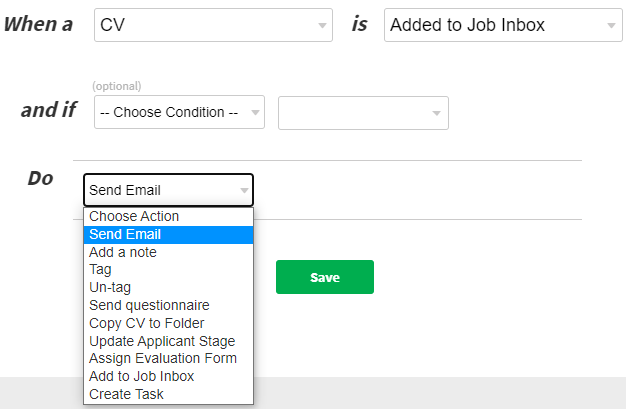The image size is (626, 409).
Task: Select 'Assign Evaluation Form' action
Action: [x=163, y=358]
